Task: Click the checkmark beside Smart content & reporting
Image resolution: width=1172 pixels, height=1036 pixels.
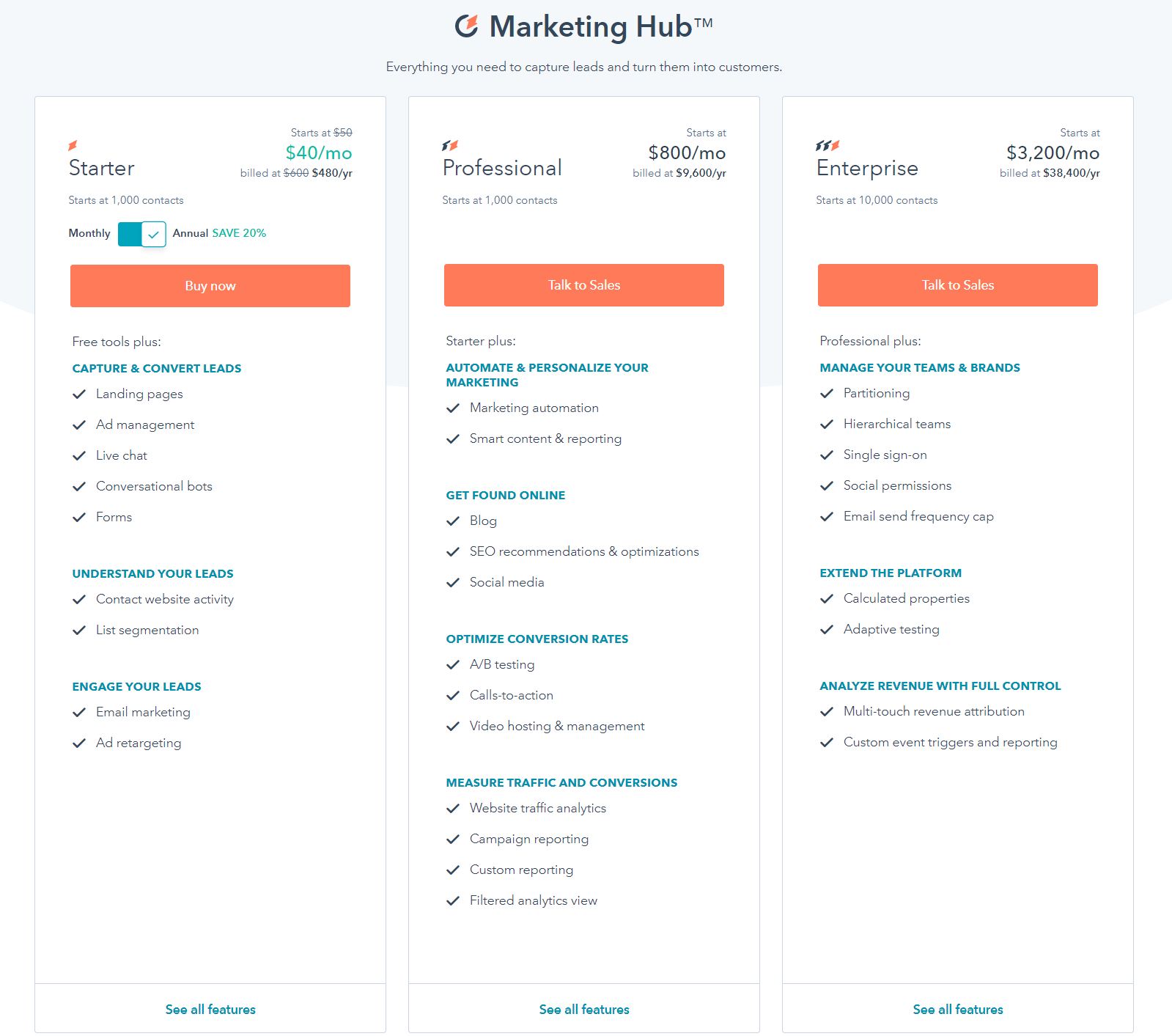Action: pos(453,439)
